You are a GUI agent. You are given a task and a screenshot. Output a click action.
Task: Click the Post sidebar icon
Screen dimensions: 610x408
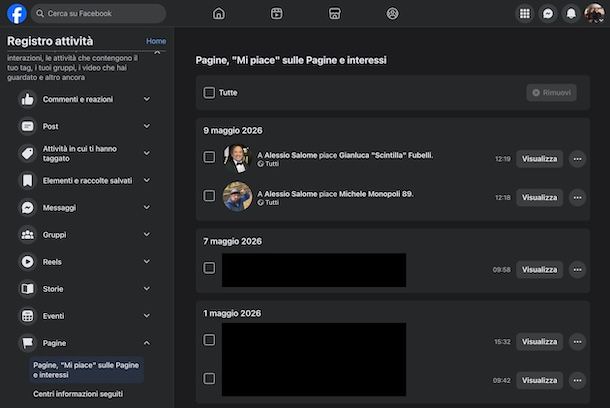tap(28, 126)
